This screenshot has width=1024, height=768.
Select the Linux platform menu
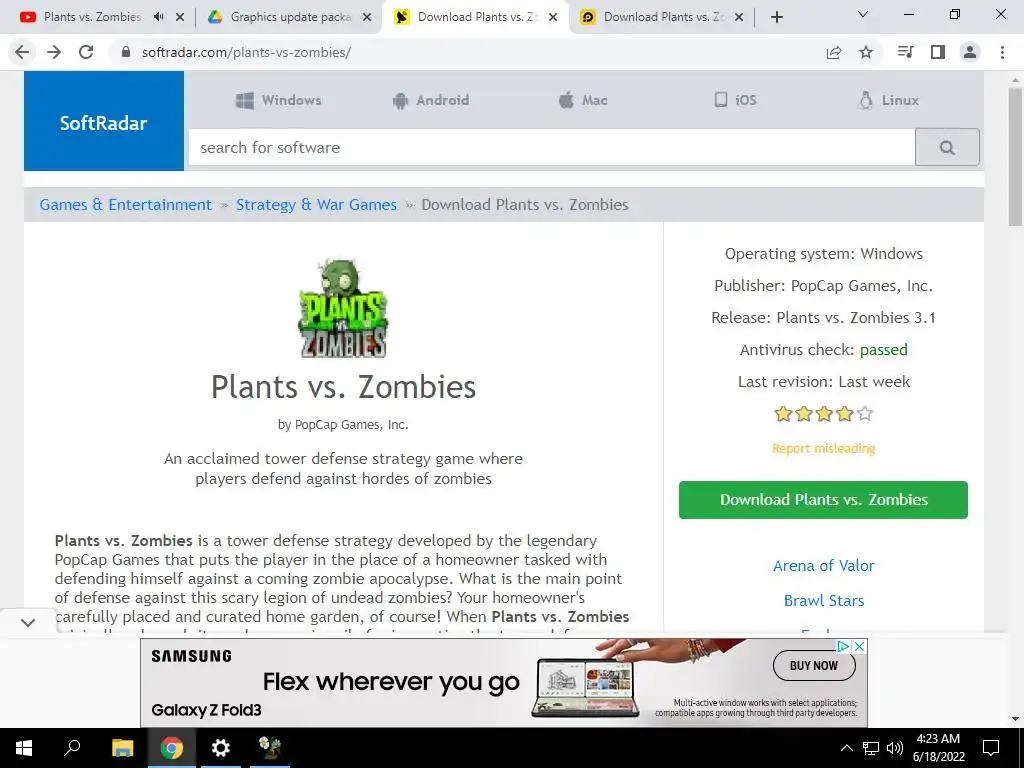tap(888, 100)
